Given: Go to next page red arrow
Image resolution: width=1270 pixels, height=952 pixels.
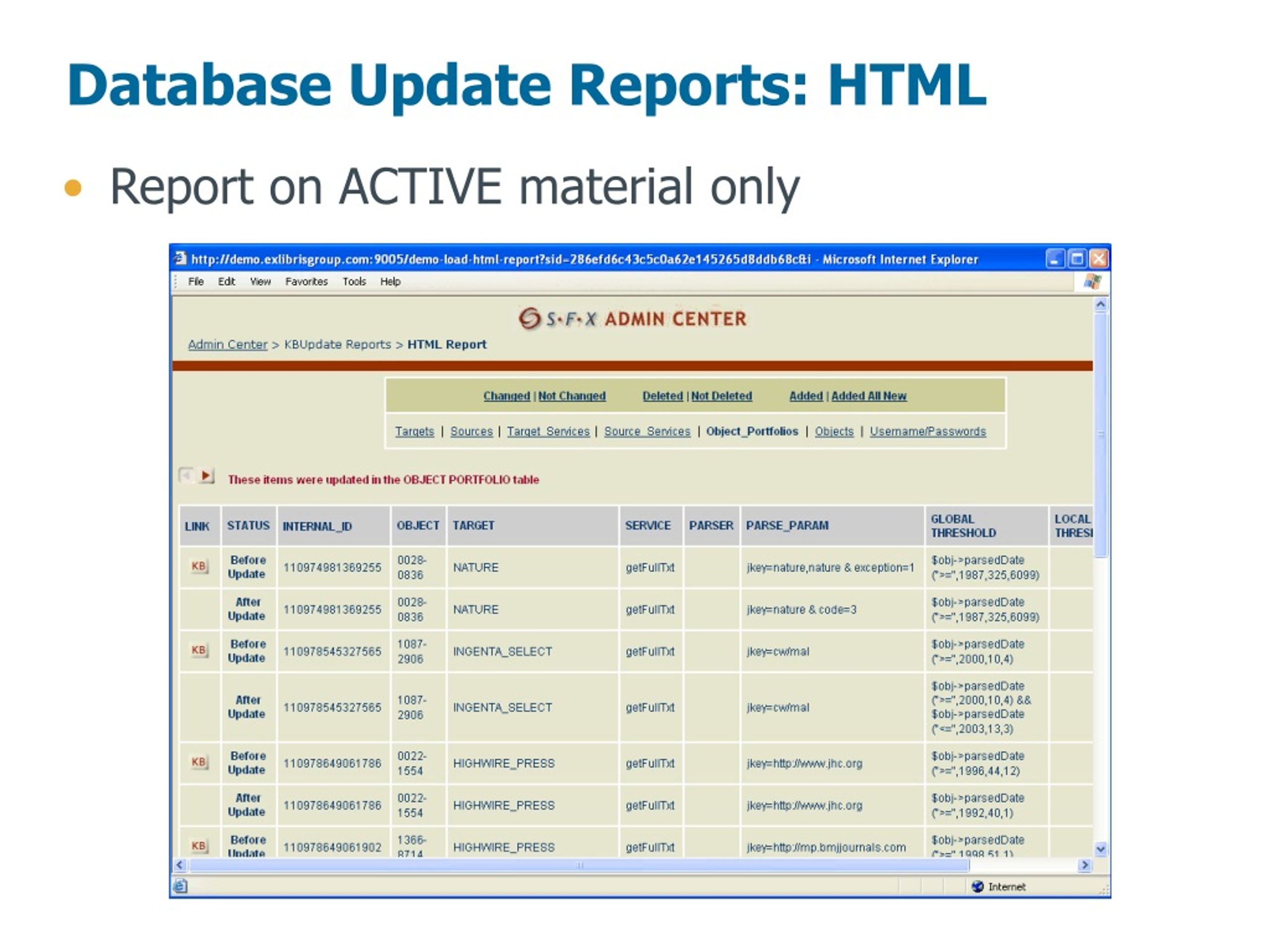Looking at the screenshot, I should [206, 476].
